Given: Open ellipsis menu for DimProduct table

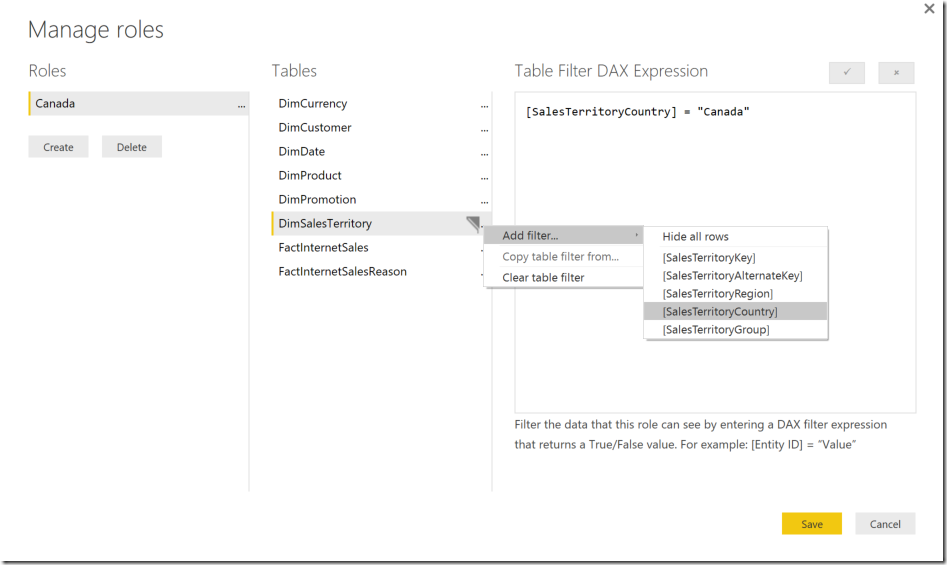Looking at the screenshot, I should pos(484,176).
